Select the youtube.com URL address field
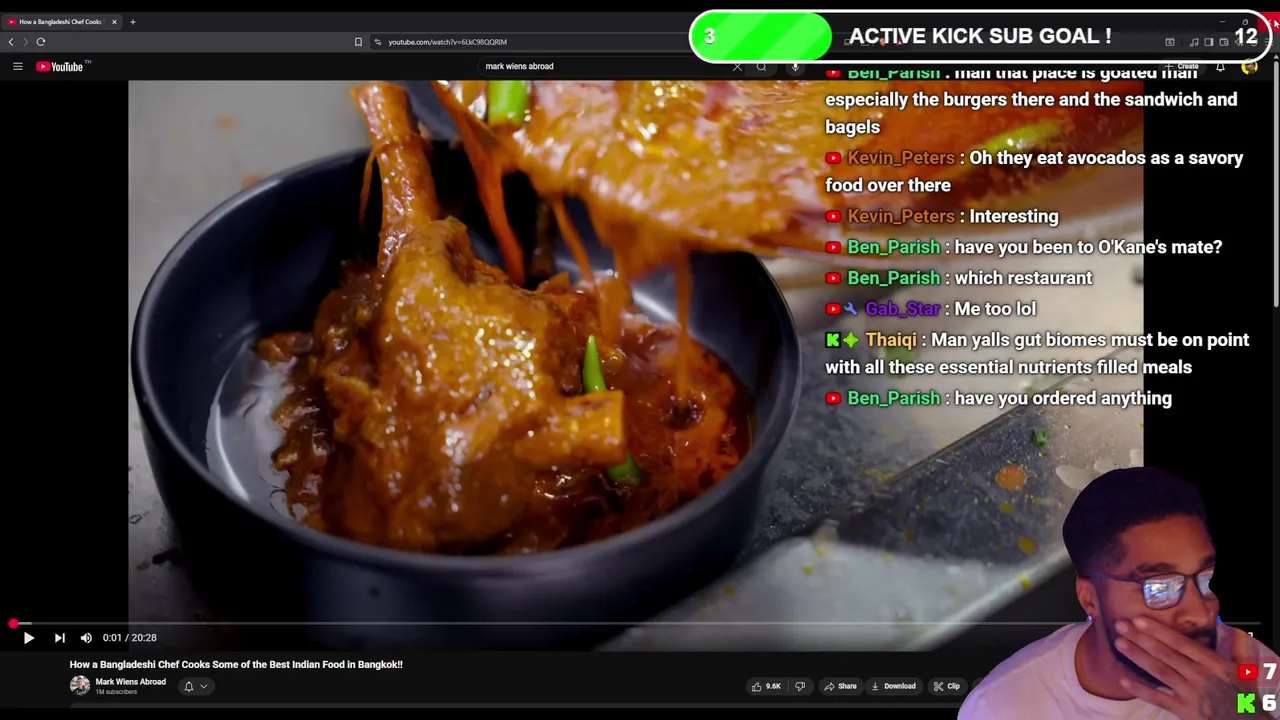 coord(447,42)
